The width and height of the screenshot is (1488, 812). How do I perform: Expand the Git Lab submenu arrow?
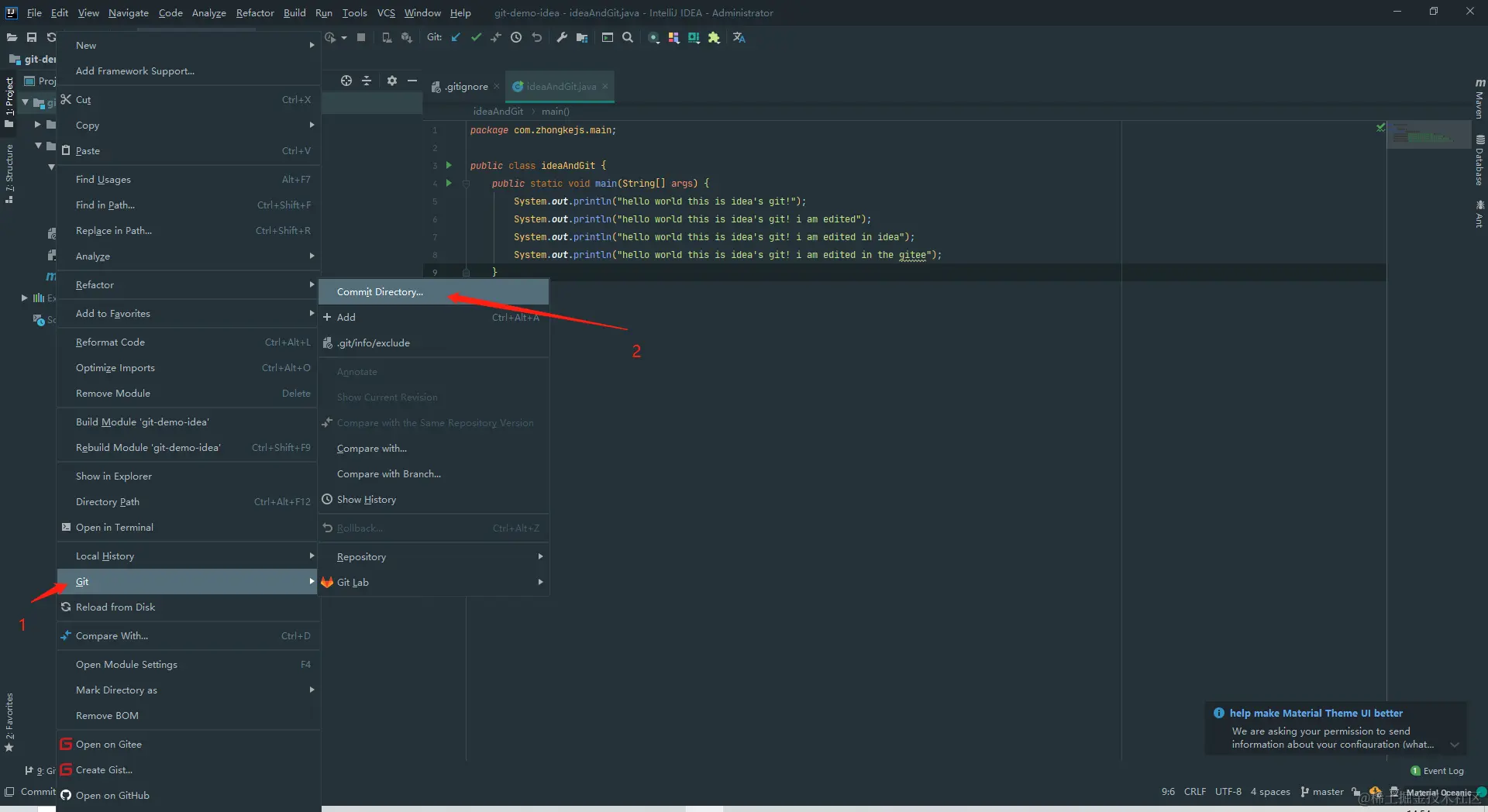[540, 582]
